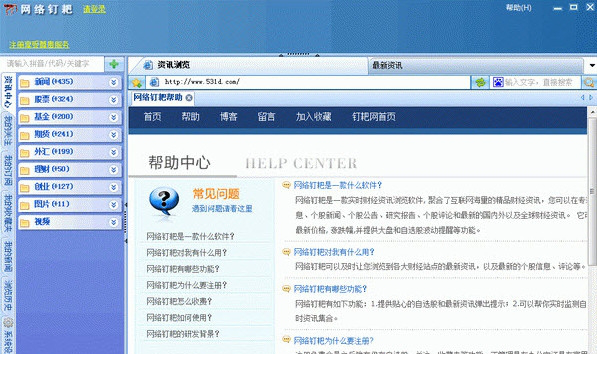Click 留言 in the page navigation

click(266, 116)
